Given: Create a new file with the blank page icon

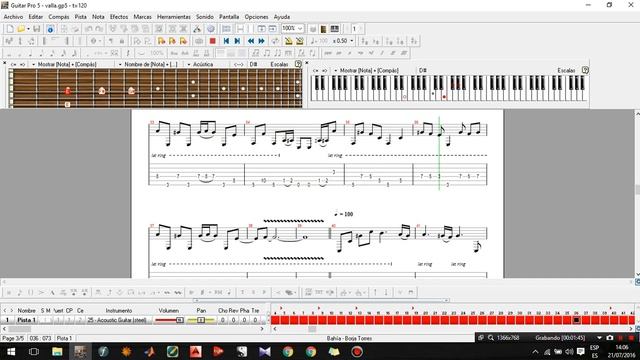Looking at the screenshot, I should click(x=10, y=29).
